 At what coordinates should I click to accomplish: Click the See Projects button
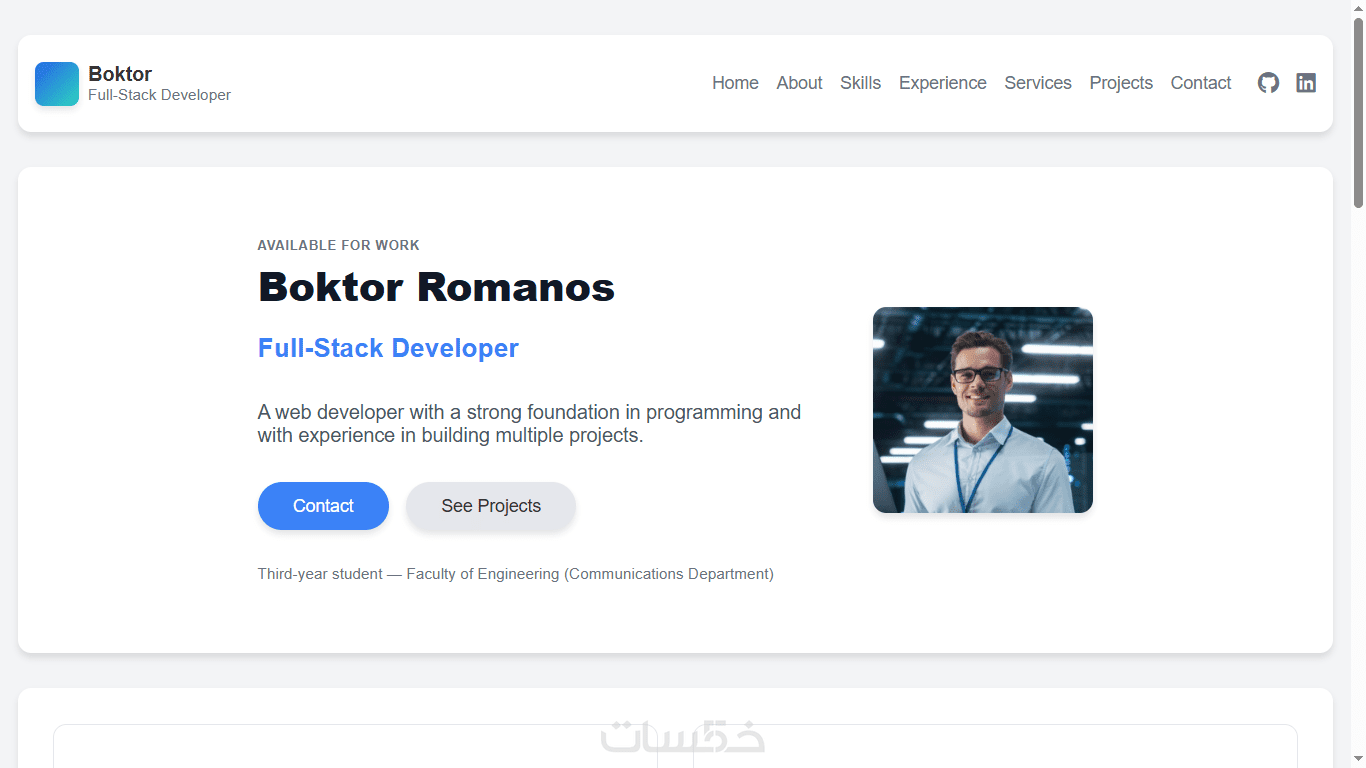491,506
